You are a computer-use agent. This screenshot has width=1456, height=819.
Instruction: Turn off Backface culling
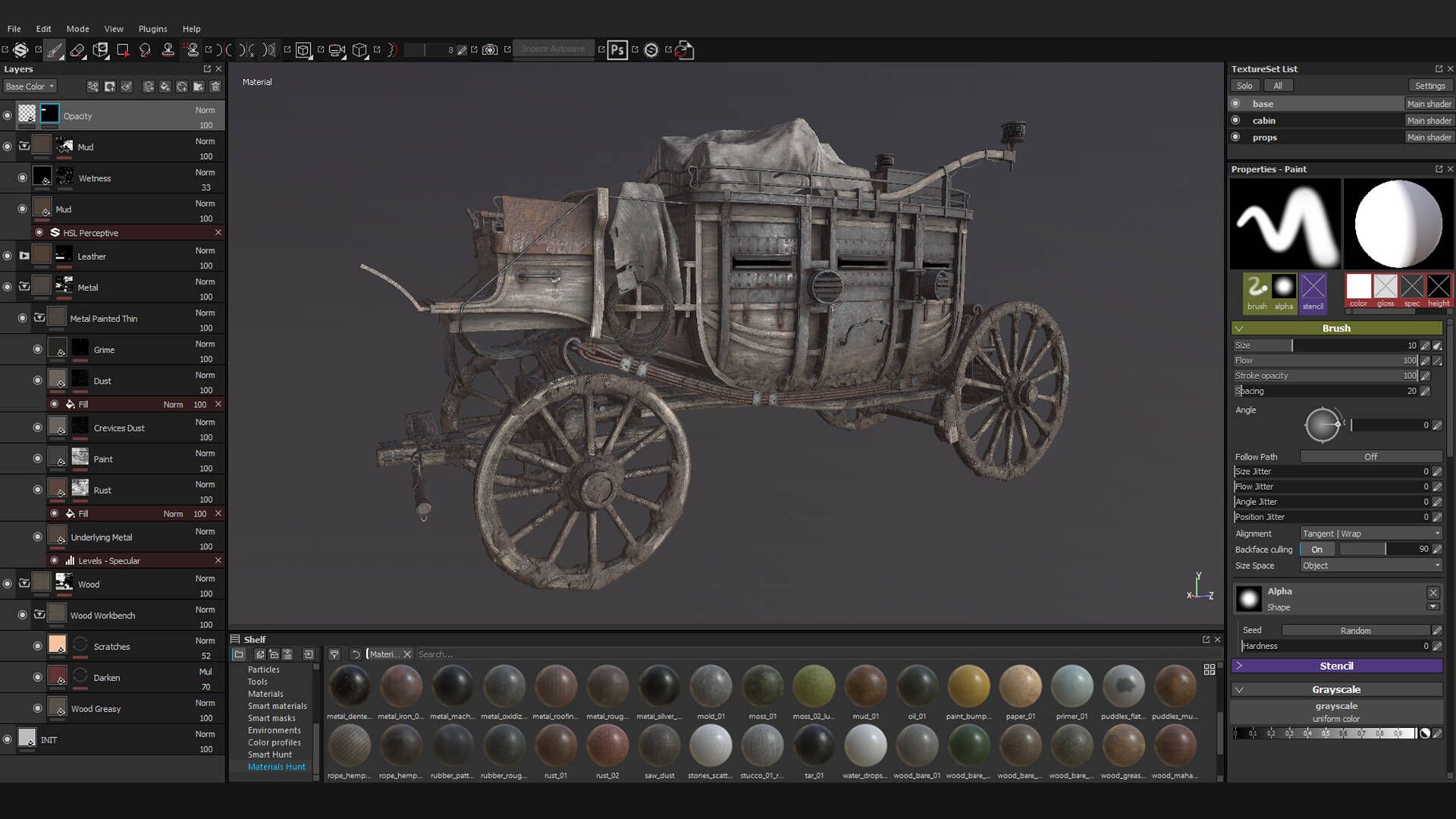(1317, 549)
